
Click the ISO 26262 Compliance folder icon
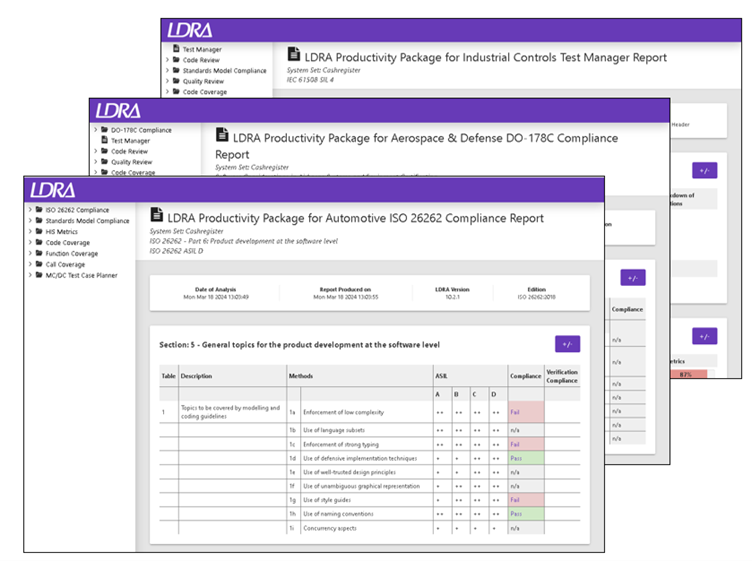tap(39, 210)
